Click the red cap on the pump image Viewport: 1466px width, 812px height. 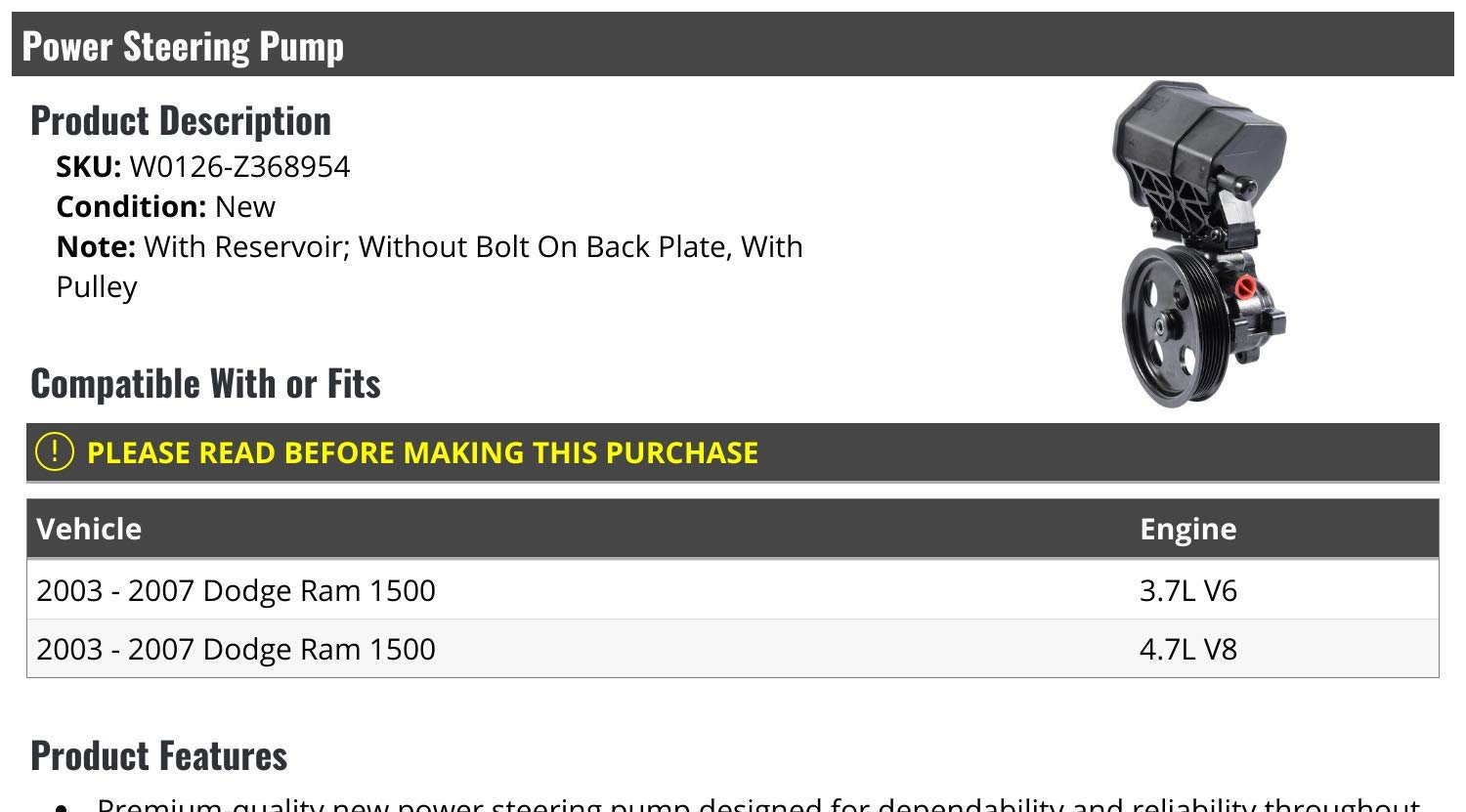pyautogui.click(x=1246, y=287)
